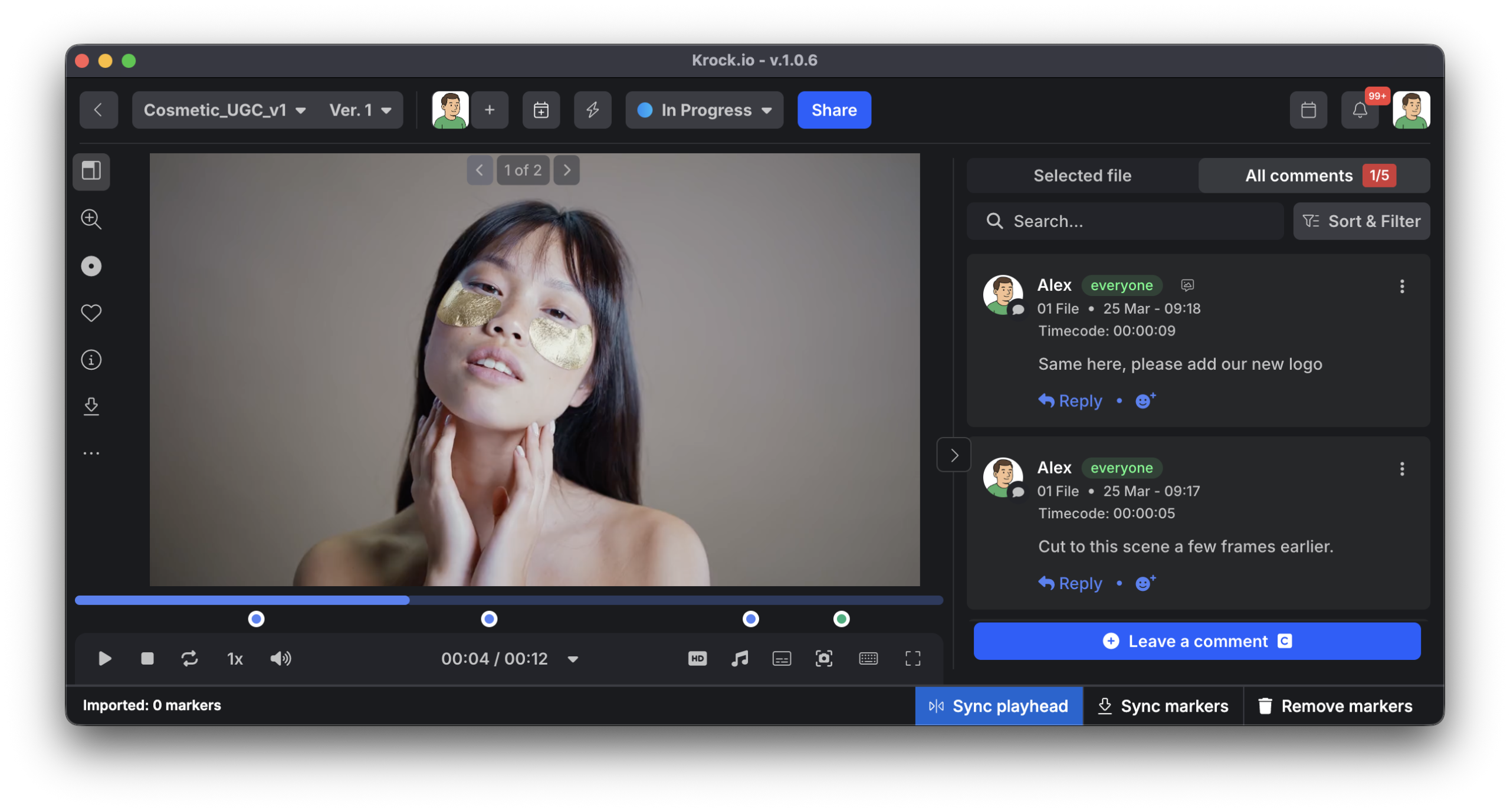Image resolution: width=1510 pixels, height=812 pixels.
Task: Click Leave a comment button
Action: (1197, 641)
